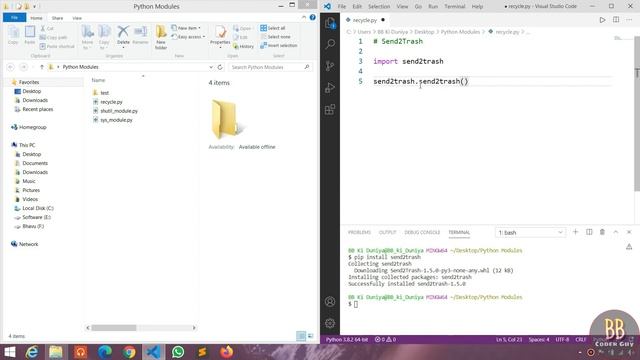Image resolution: width=640 pixels, height=360 pixels.
Task: Switch to the DEBUG CONSOLE tab
Action: (x=422, y=232)
